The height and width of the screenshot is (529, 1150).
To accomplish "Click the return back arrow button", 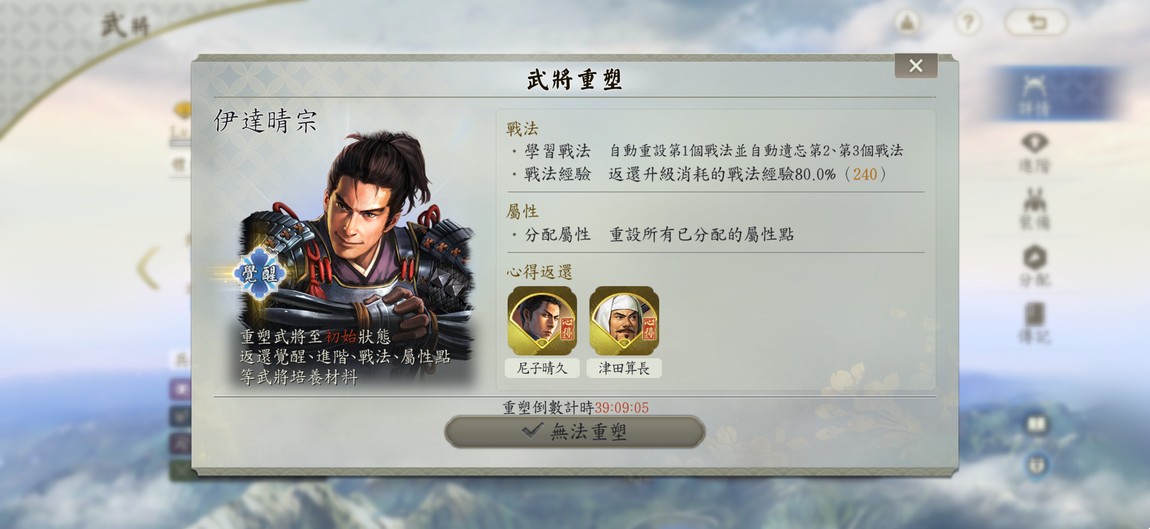I will tap(1036, 23).
